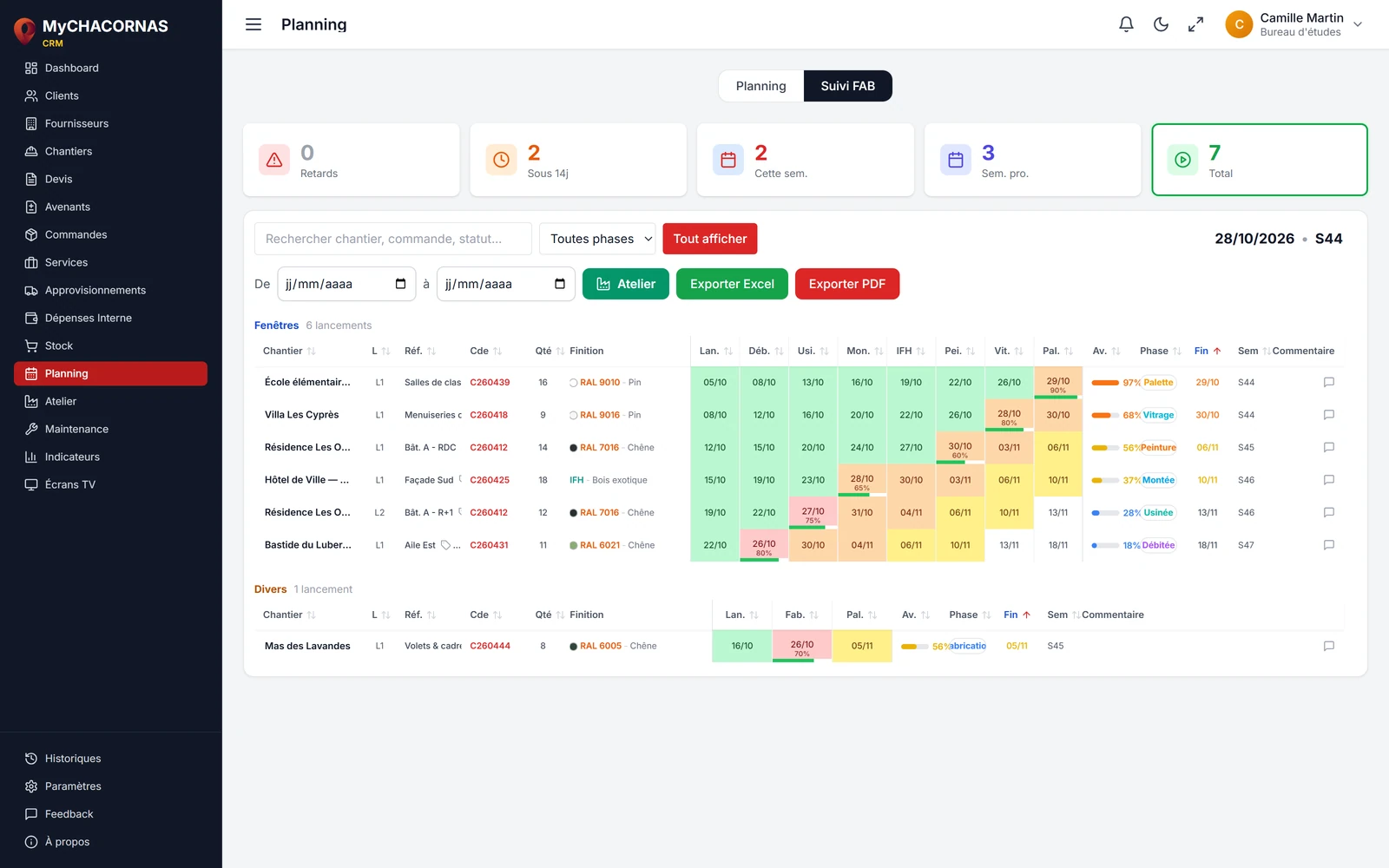1389x868 pixels.
Task: Filter by the Retards card
Action: (352, 160)
